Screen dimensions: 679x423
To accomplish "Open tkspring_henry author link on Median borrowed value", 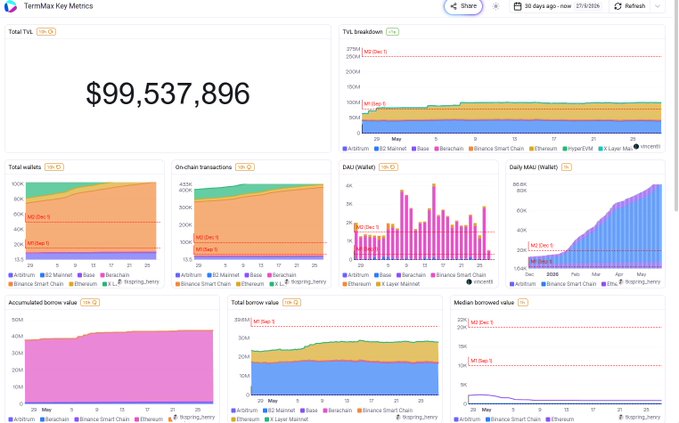I will pyautogui.click(x=640, y=417).
